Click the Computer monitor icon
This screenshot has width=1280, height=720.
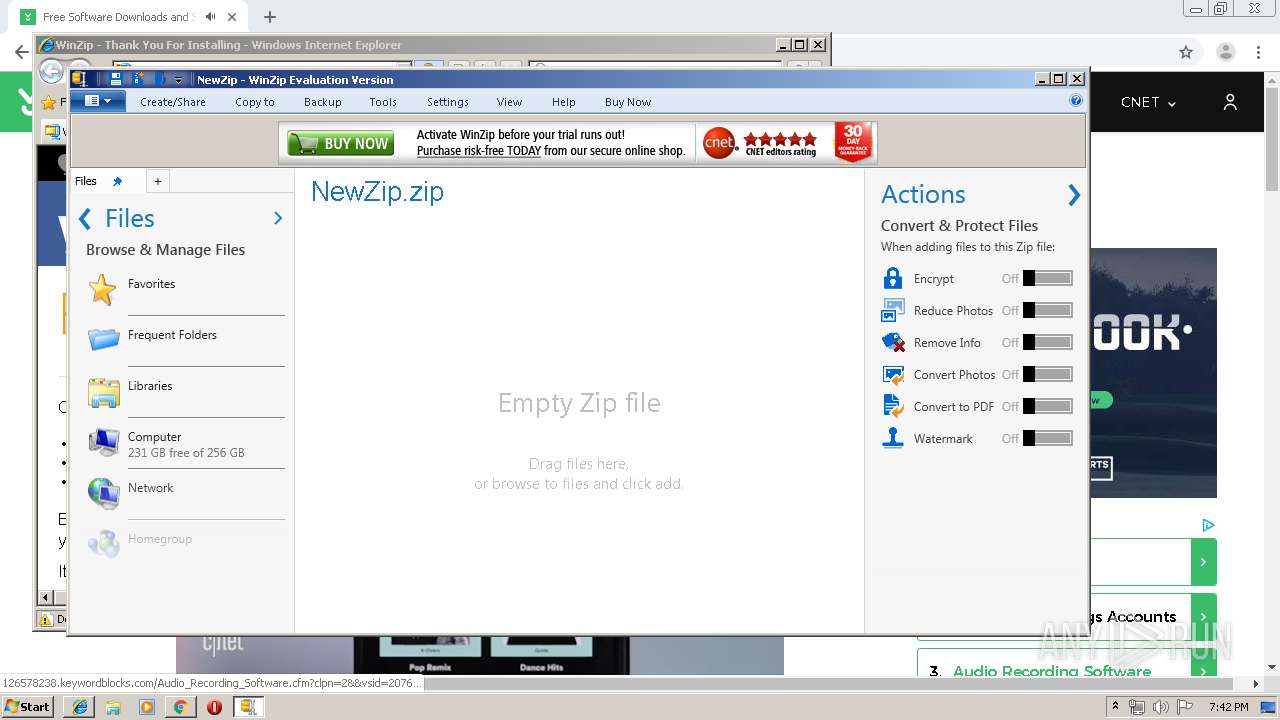tap(104, 442)
